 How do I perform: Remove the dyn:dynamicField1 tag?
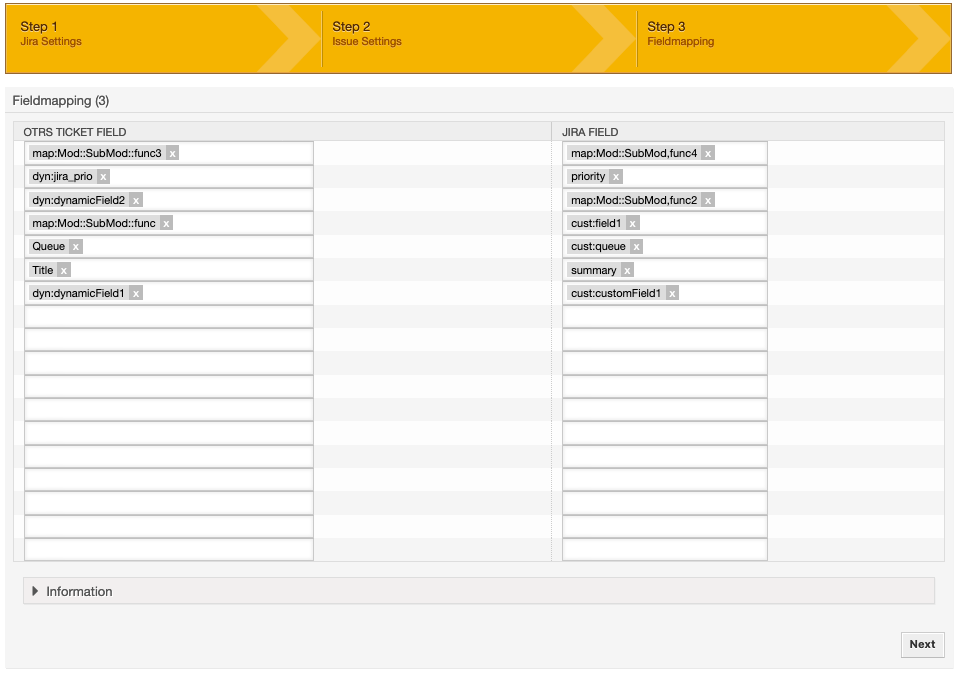[x=136, y=294]
